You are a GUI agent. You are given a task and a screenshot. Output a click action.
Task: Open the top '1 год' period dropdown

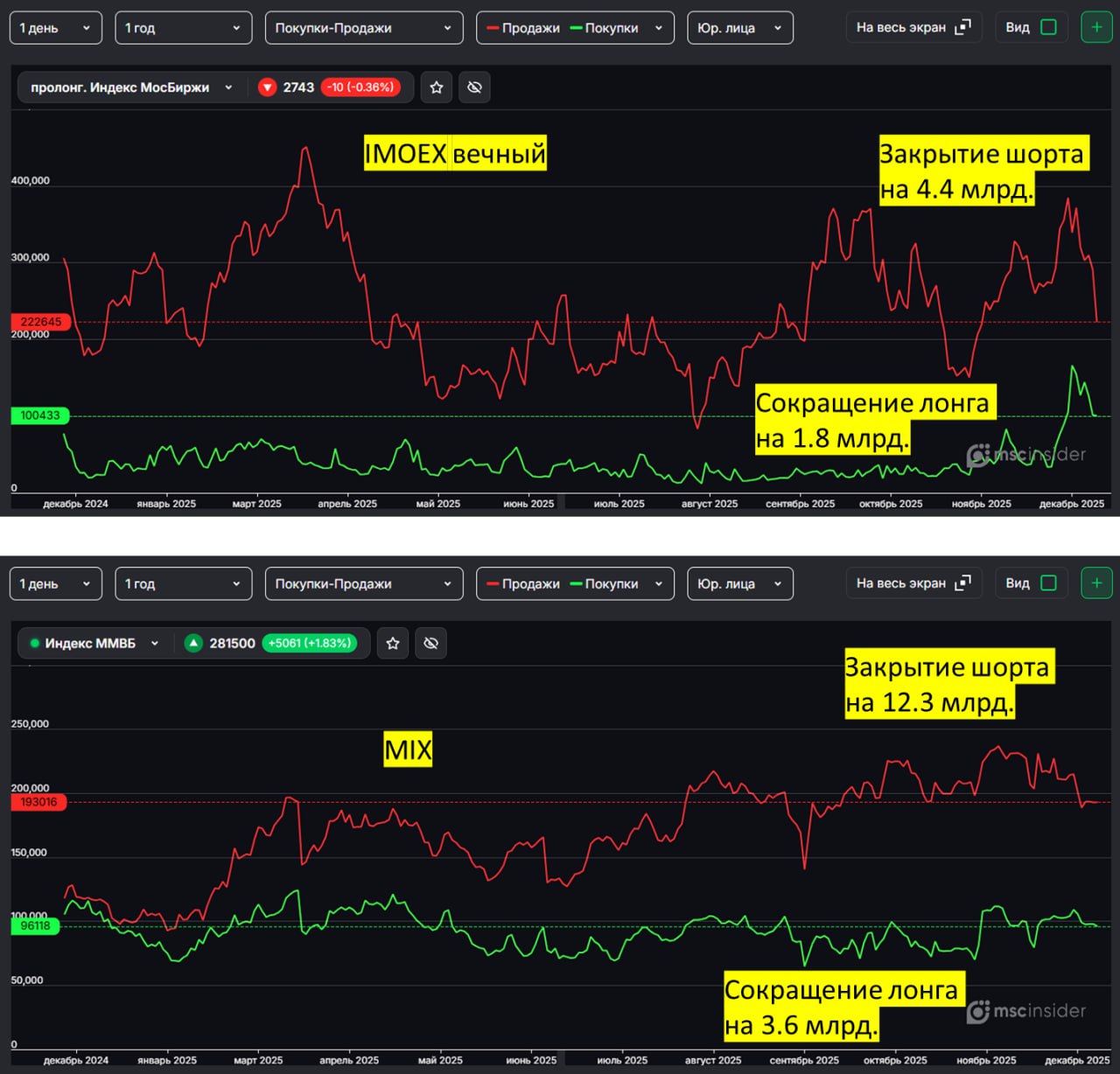(x=183, y=28)
